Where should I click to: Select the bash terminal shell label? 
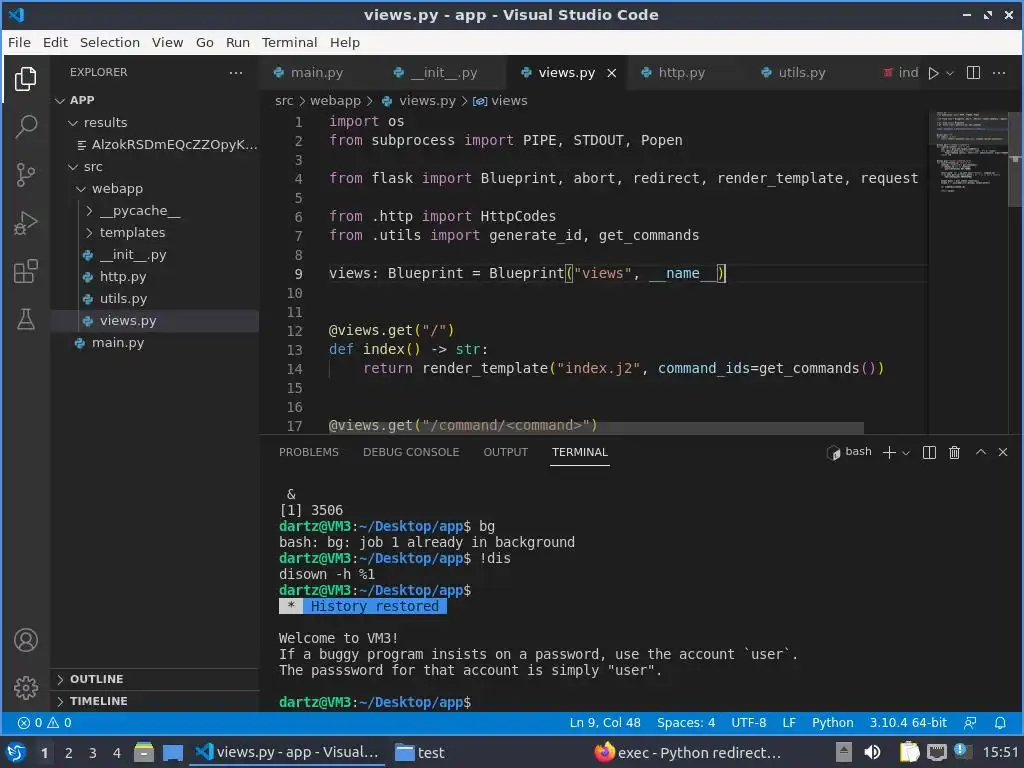tap(849, 452)
